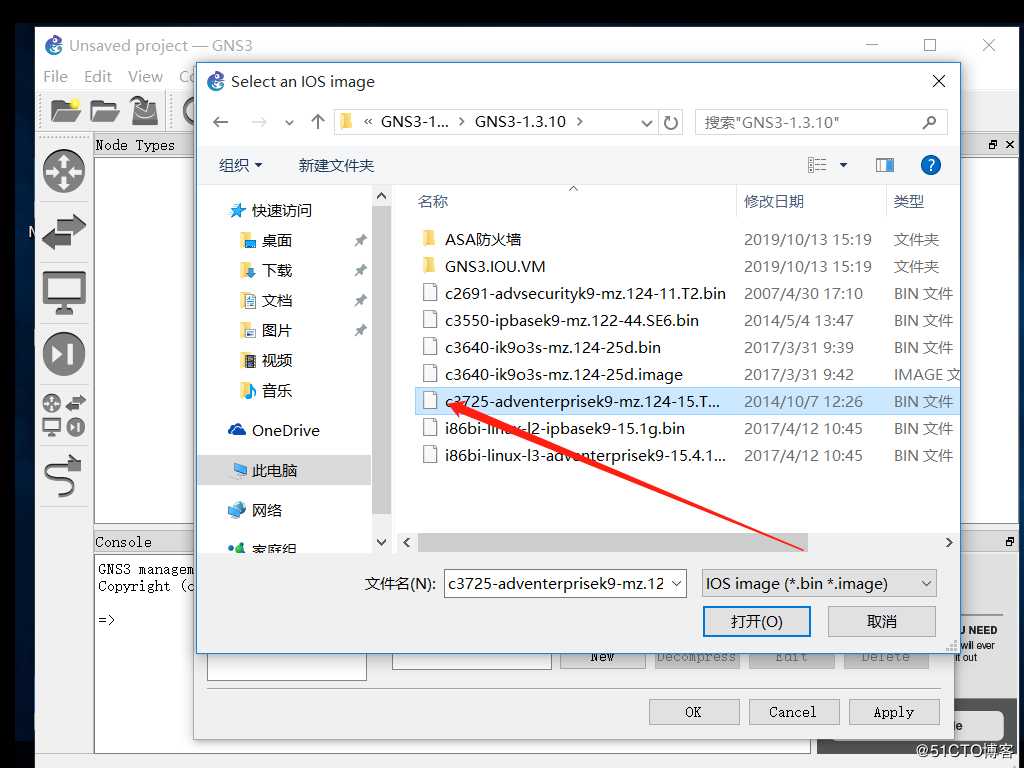Click 取消 button
This screenshot has height=768, width=1024.
click(x=882, y=621)
